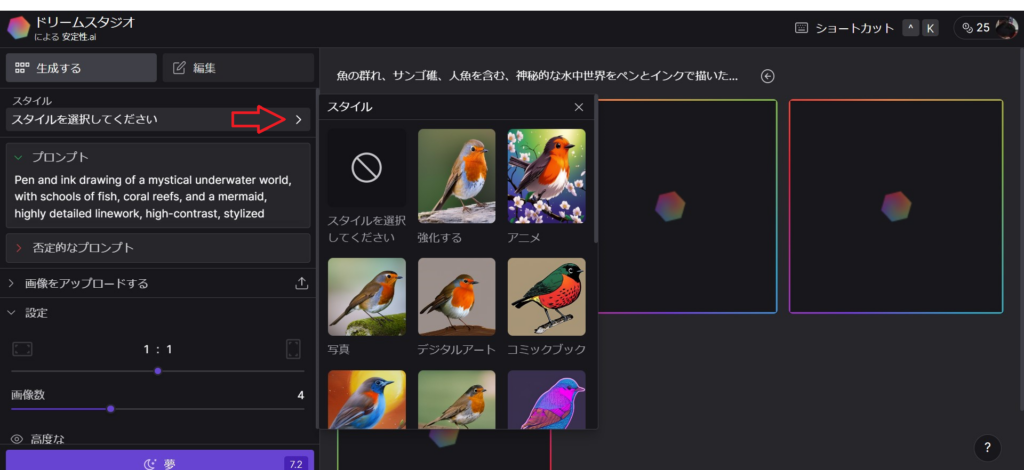Toggle the 高度な advanced settings eye
The image size is (1024, 470).
(17, 438)
